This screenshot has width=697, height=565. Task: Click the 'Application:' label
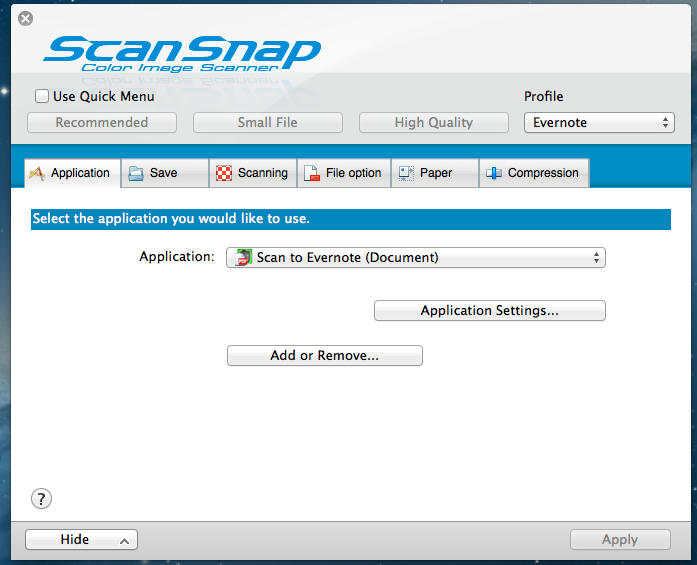coord(177,256)
